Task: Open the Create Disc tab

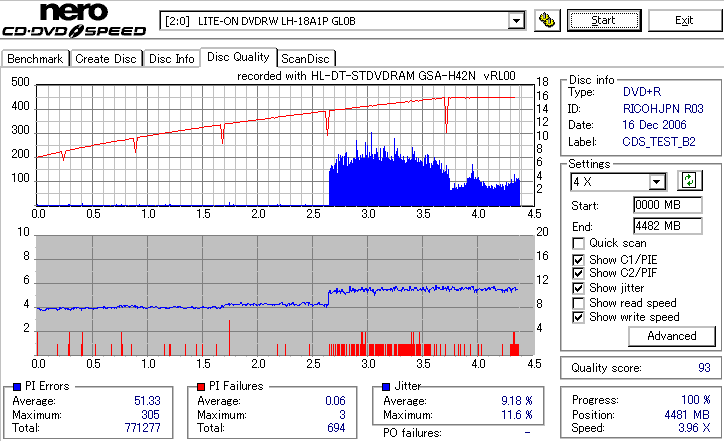Action: [x=106, y=59]
